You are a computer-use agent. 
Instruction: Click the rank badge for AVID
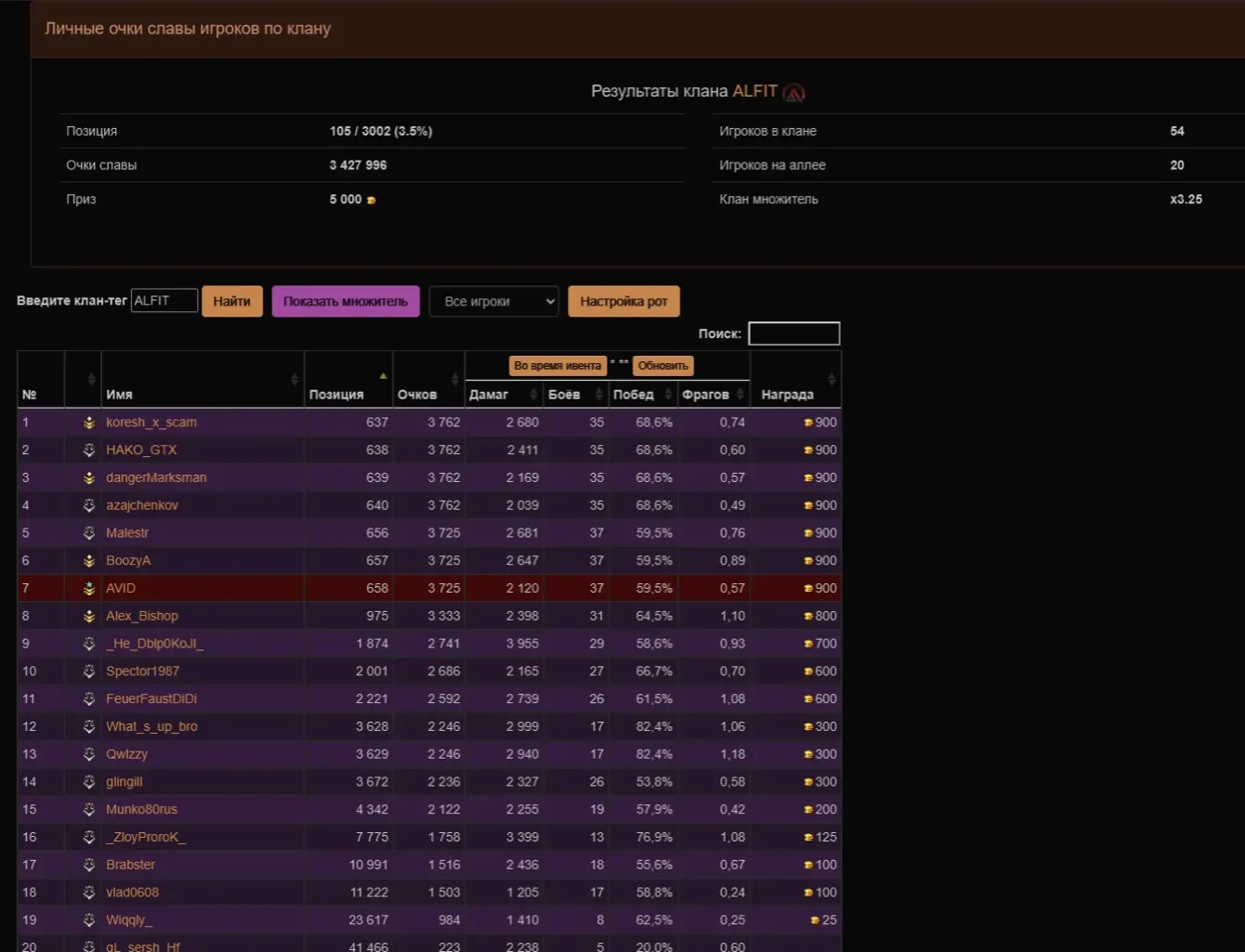pyautogui.click(x=89, y=589)
